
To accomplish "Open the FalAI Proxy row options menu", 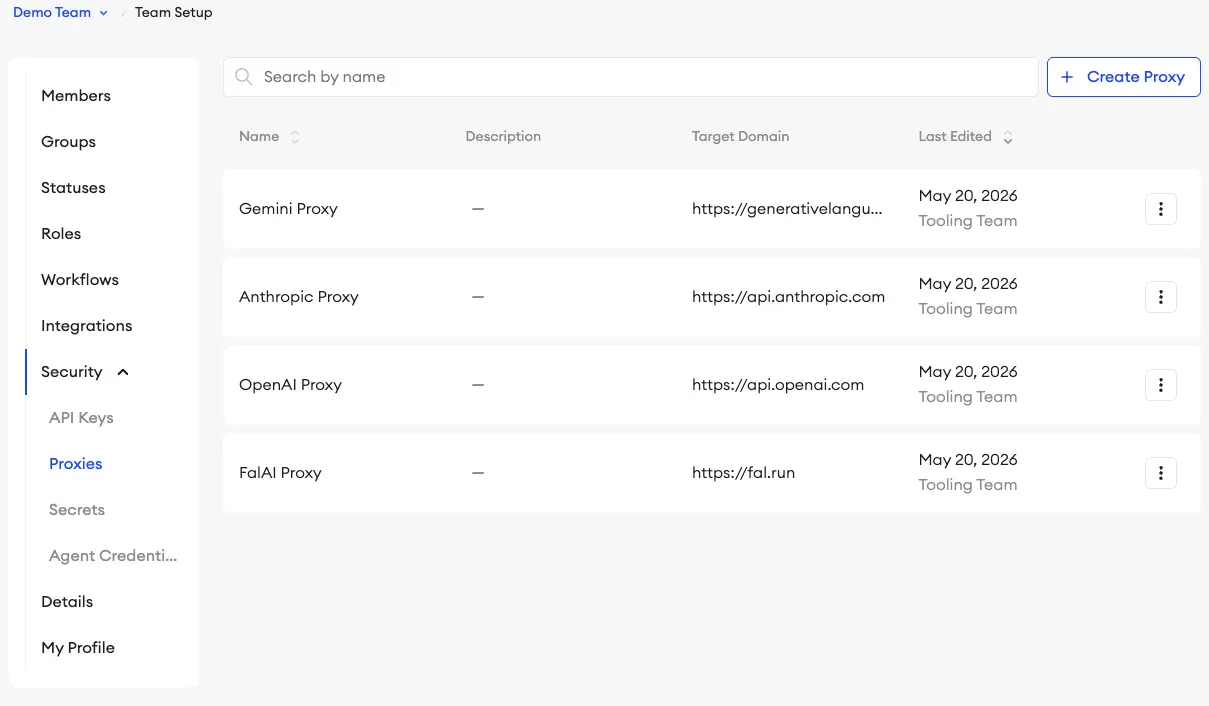I will click(1160, 473).
